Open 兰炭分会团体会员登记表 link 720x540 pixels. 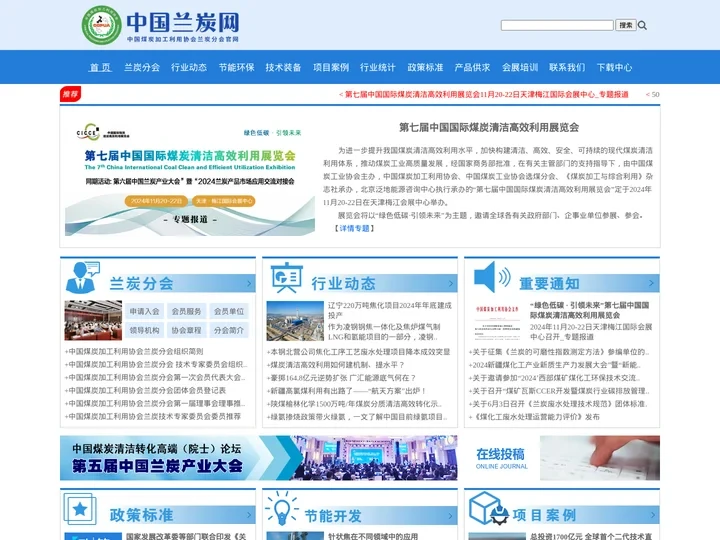coord(145,390)
